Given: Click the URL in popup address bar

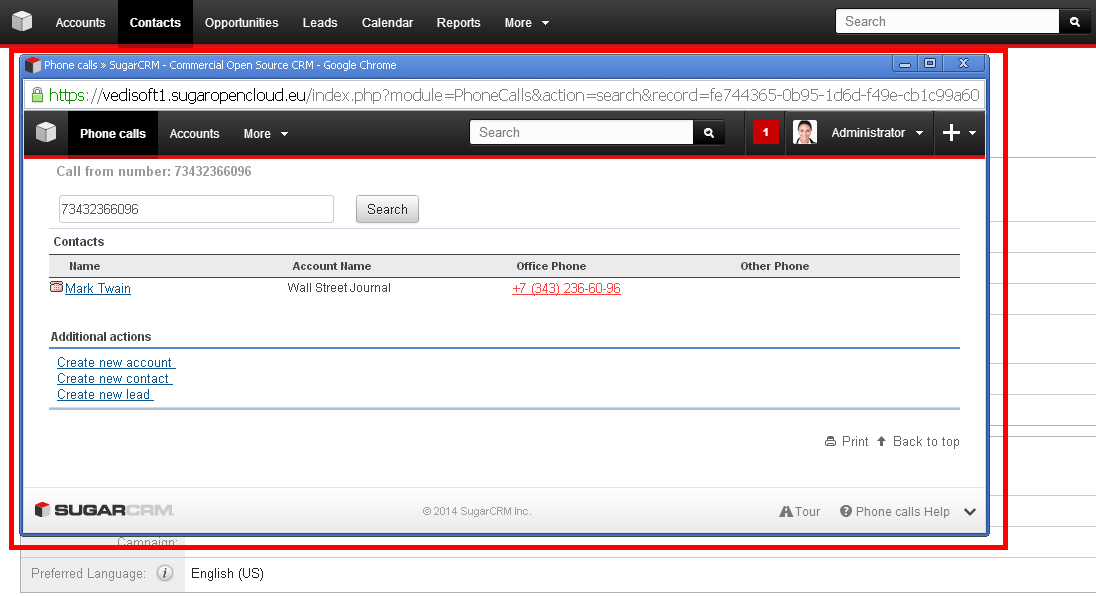Looking at the screenshot, I should click(x=514, y=95).
